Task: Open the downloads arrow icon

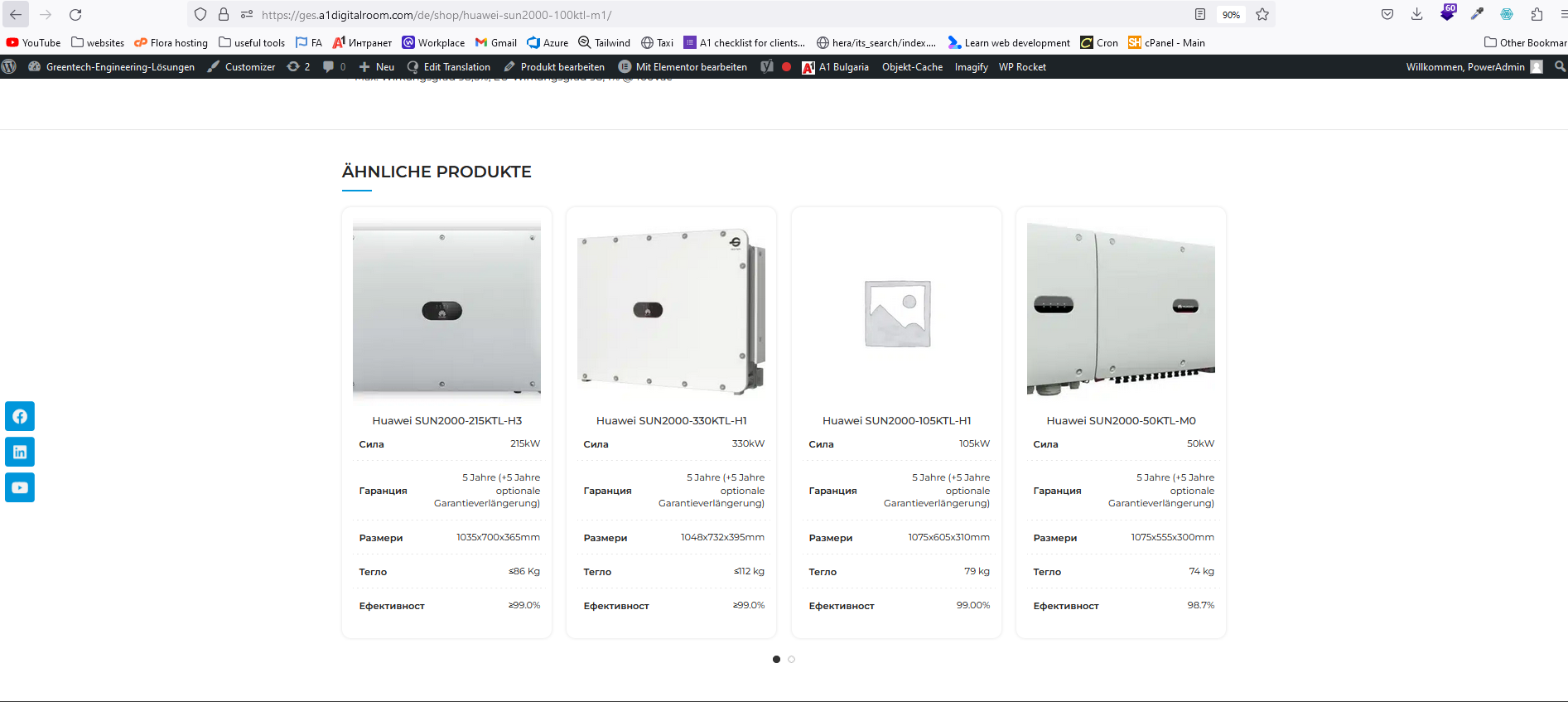Action: pos(1417,14)
